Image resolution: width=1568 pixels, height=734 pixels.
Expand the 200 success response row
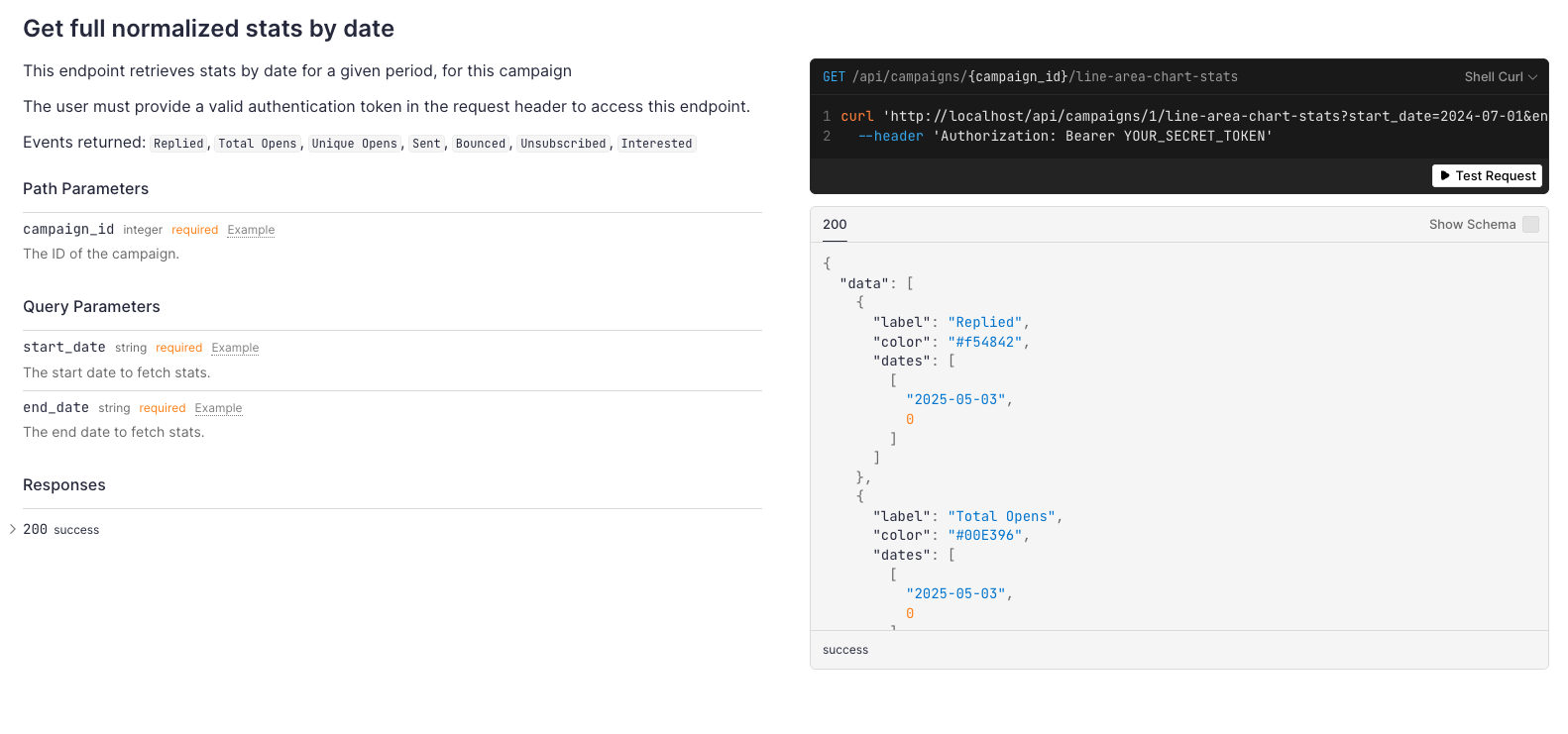point(60,529)
